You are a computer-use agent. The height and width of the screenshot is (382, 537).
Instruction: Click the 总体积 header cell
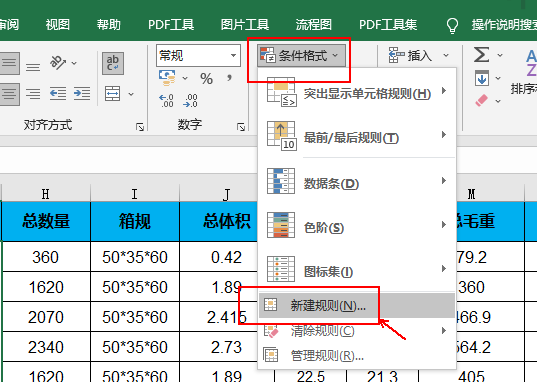(219, 221)
